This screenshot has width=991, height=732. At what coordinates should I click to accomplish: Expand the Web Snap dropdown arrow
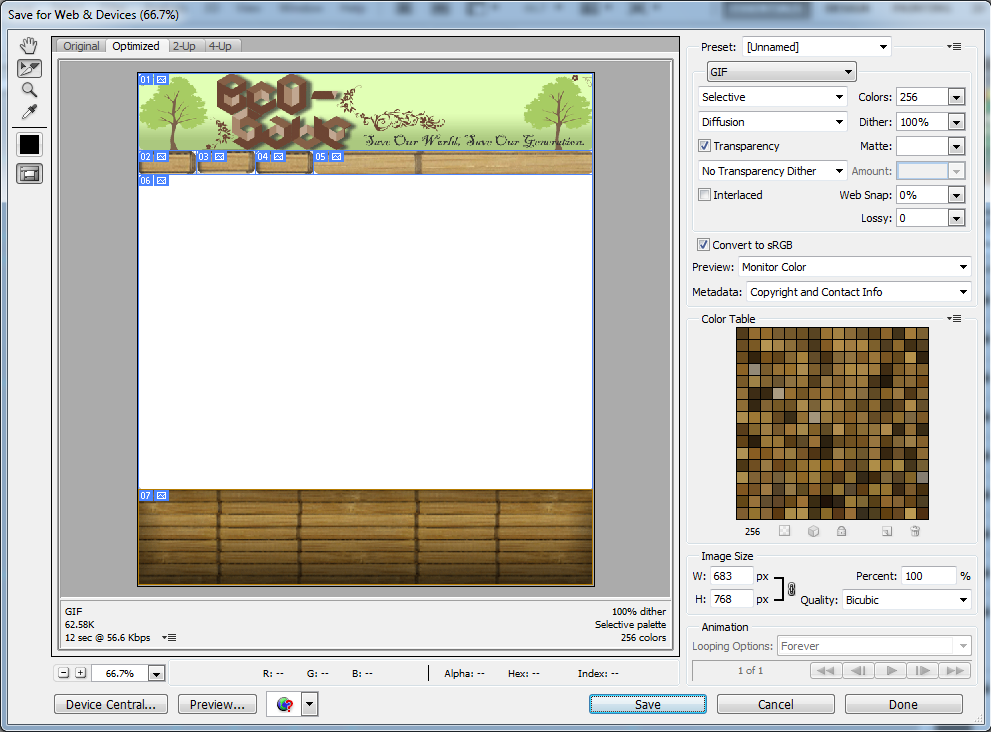click(956, 195)
